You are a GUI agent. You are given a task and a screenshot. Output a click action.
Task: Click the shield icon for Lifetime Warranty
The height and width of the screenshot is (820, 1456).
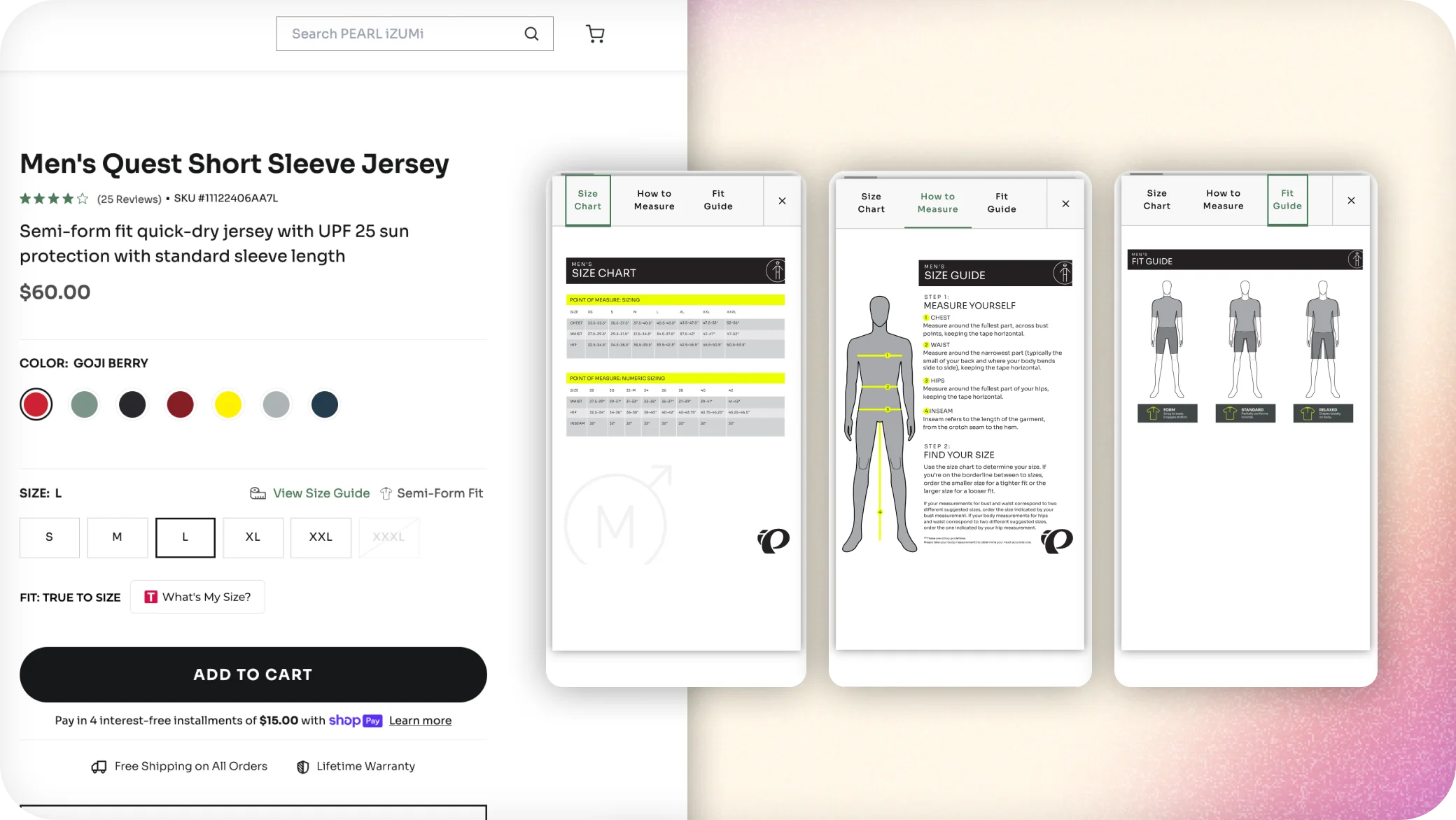303,767
